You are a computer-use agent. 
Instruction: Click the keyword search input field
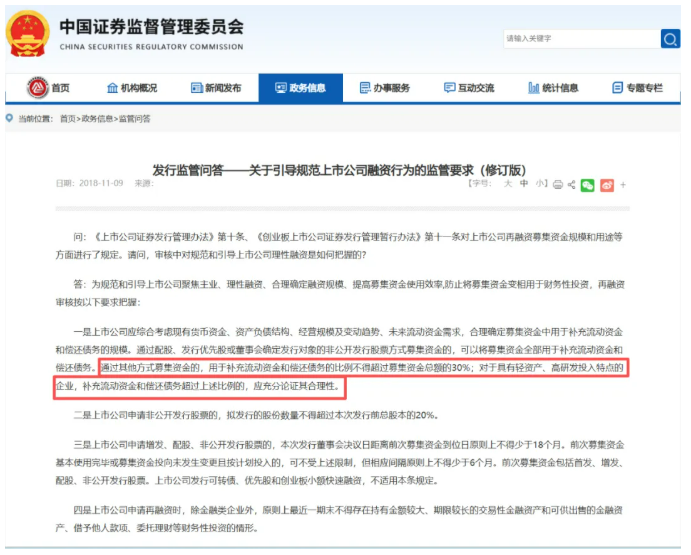click(x=580, y=39)
